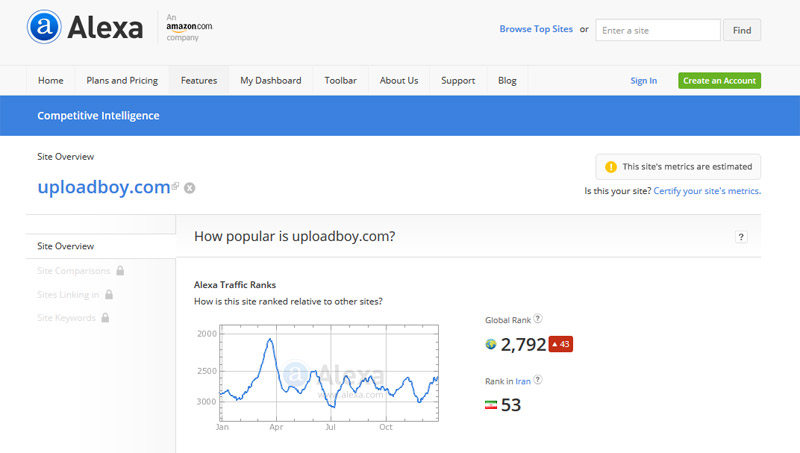The width and height of the screenshot is (800, 453).
Task: Go to Home tab
Action: click(x=51, y=81)
